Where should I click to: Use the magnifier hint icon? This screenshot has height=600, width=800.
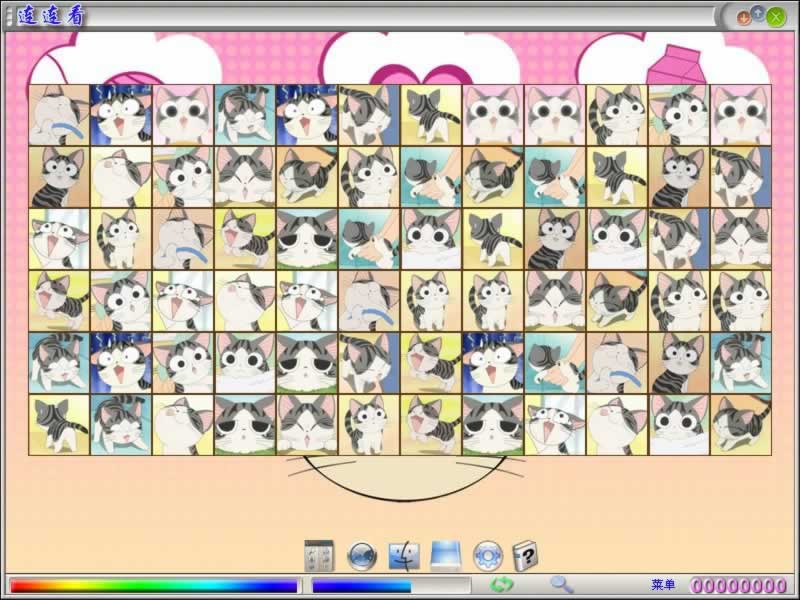coord(561,585)
